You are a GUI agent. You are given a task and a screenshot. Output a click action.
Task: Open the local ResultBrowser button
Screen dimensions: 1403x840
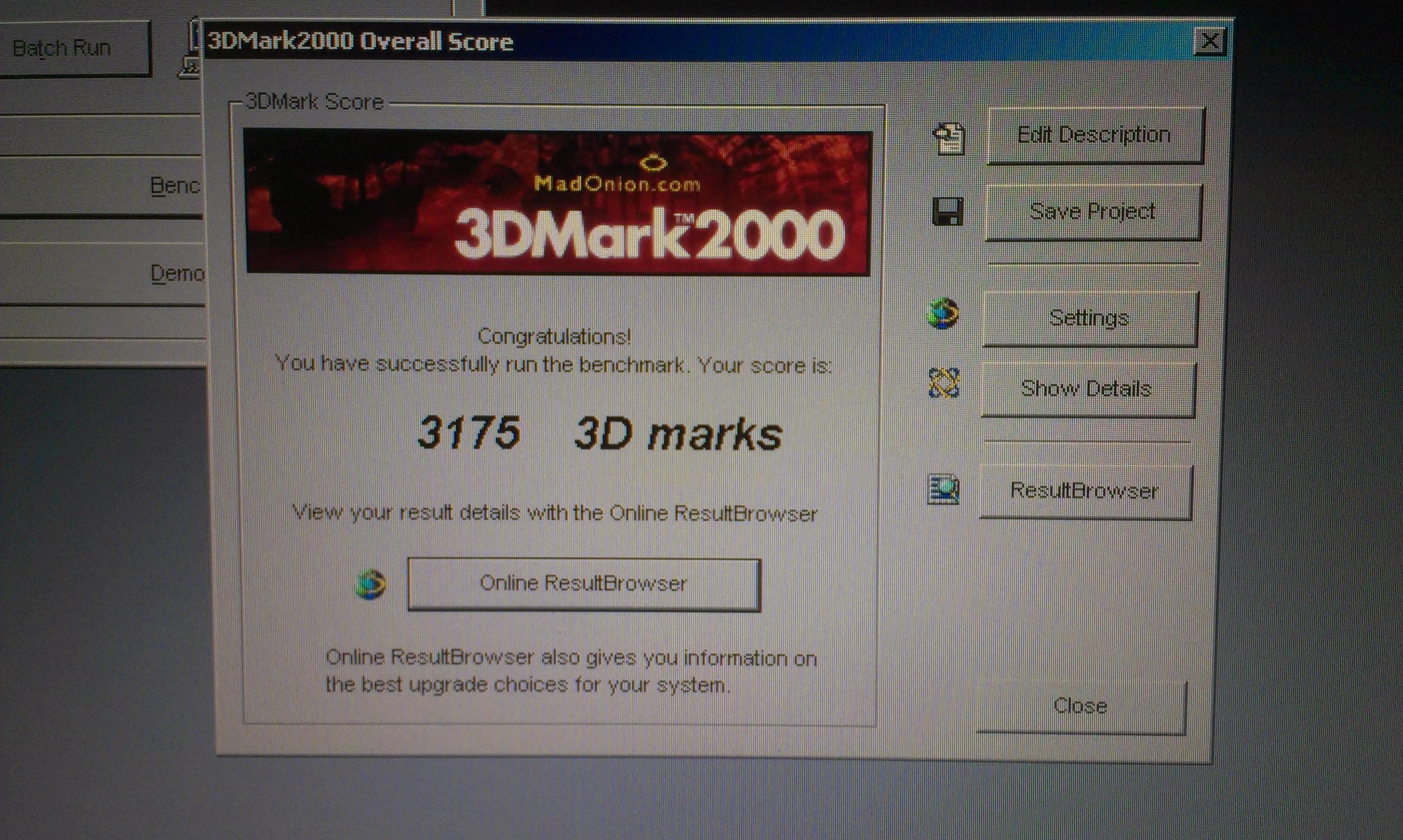1085,491
